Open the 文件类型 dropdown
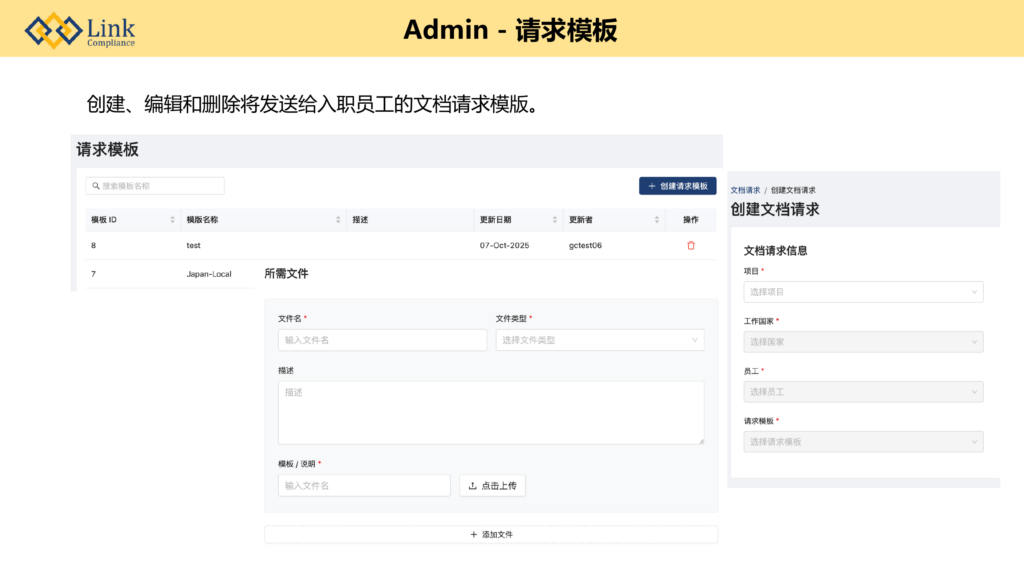 tap(600, 340)
